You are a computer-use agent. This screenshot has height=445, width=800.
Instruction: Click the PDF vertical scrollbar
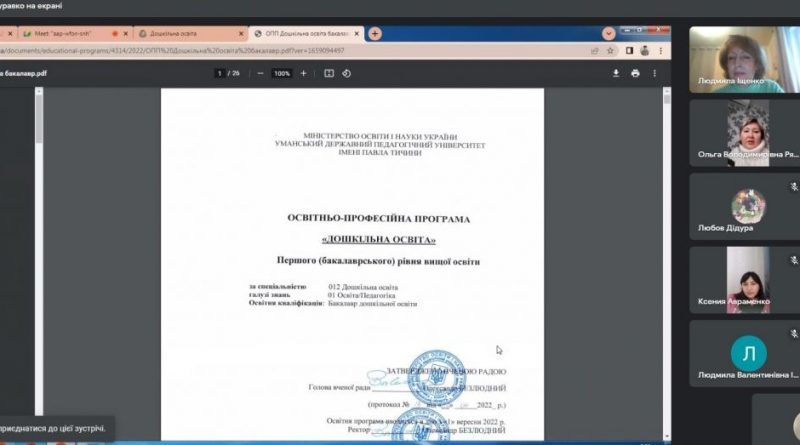coord(667,263)
